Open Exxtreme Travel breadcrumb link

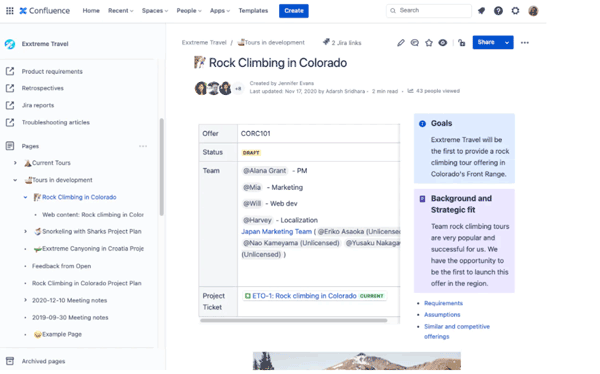204,42
